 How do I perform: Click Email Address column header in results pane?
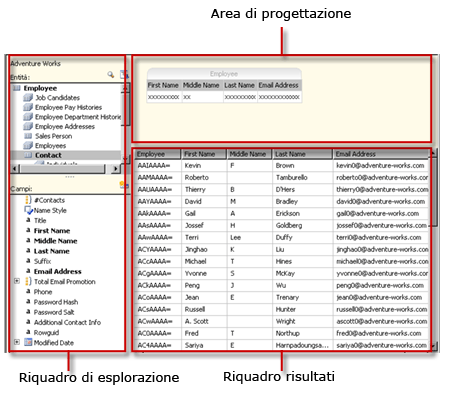tap(381, 154)
